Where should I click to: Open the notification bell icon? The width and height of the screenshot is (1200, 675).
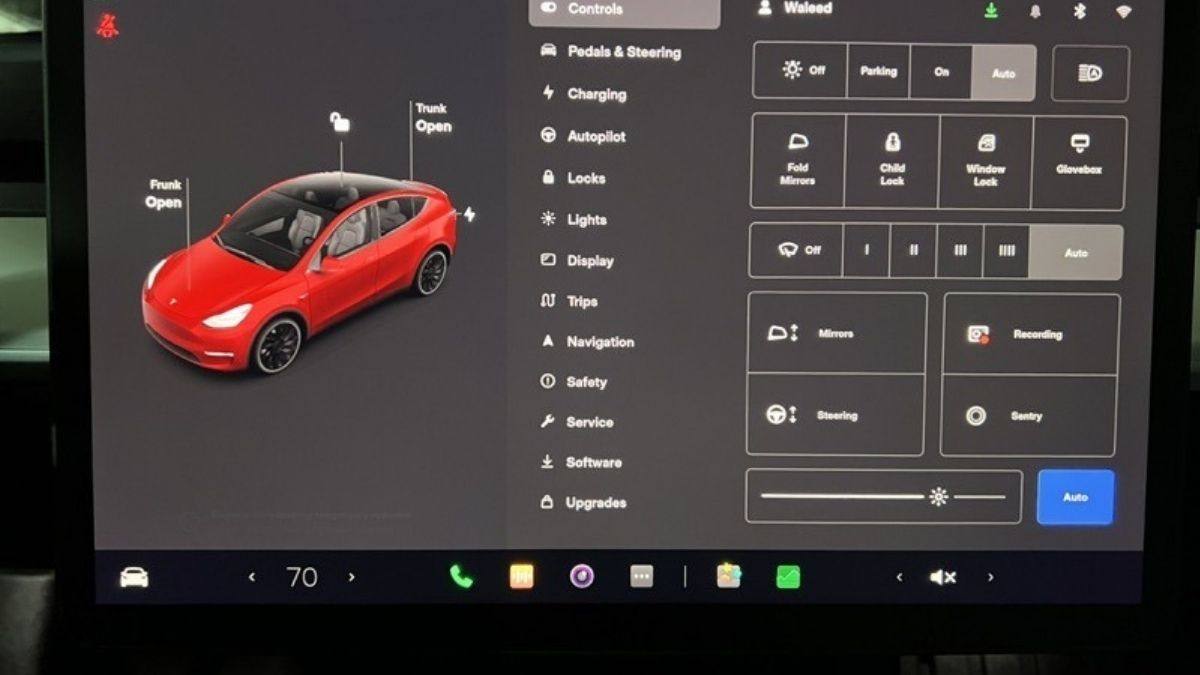pos(1035,11)
